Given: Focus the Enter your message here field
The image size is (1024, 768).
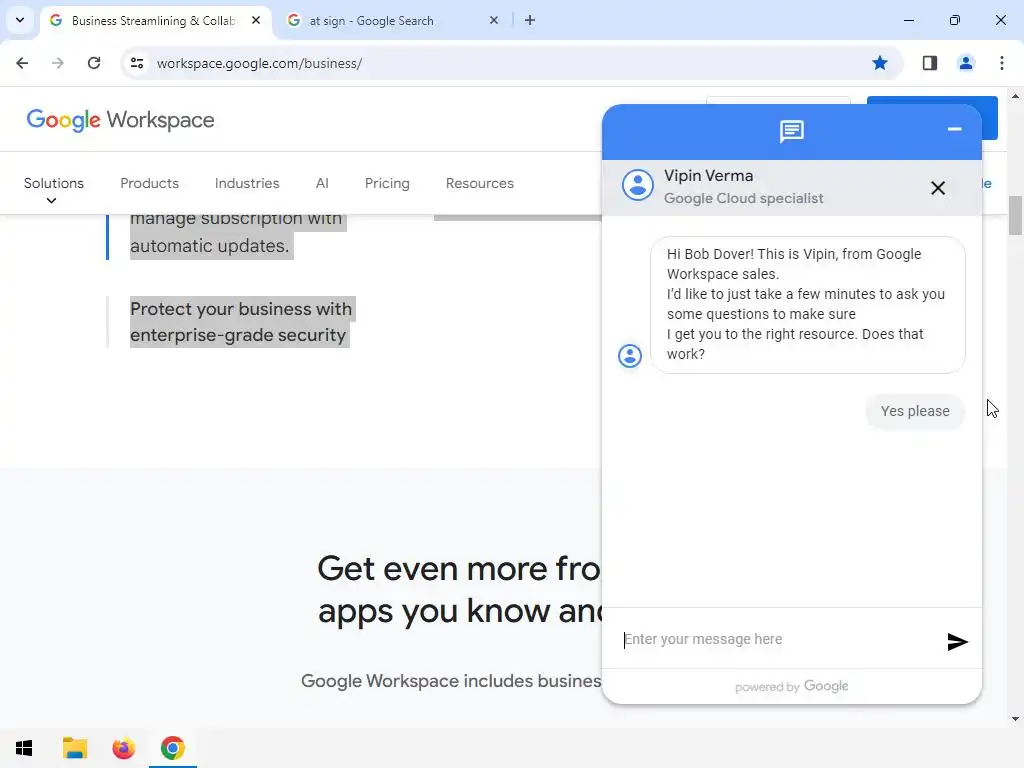Looking at the screenshot, I should click(x=777, y=639).
